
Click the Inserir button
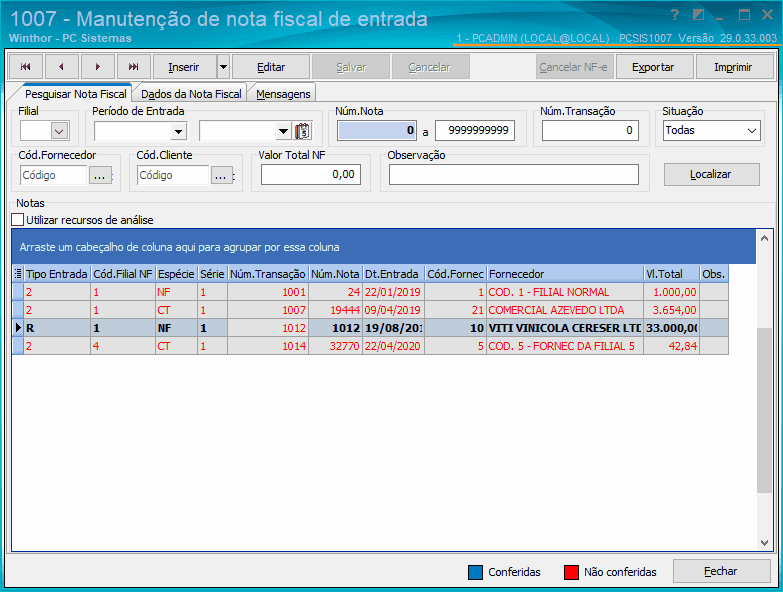[x=184, y=67]
